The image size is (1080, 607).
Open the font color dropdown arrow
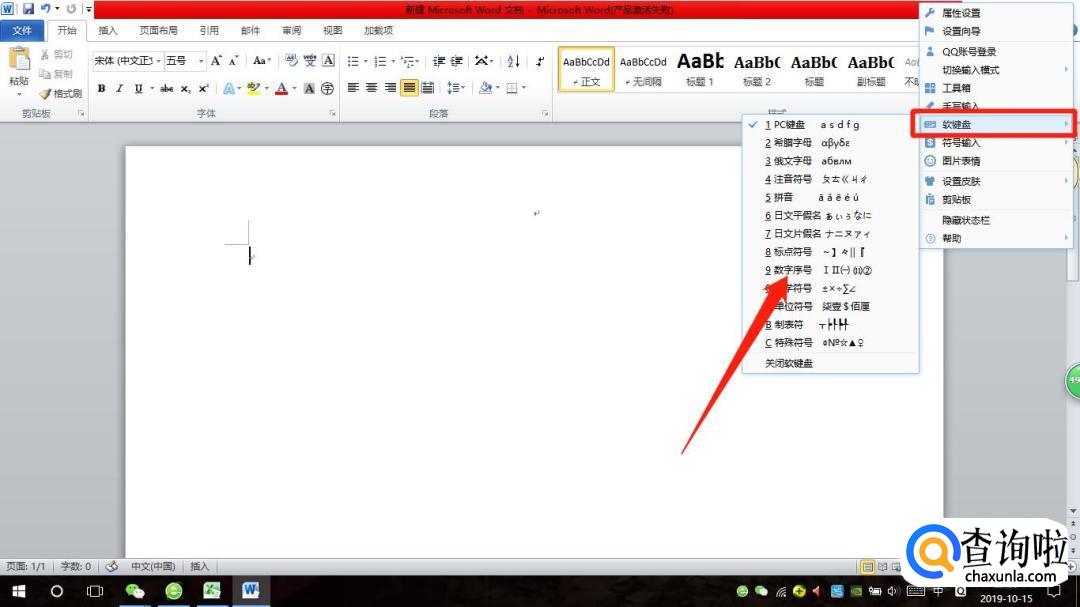pos(294,88)
